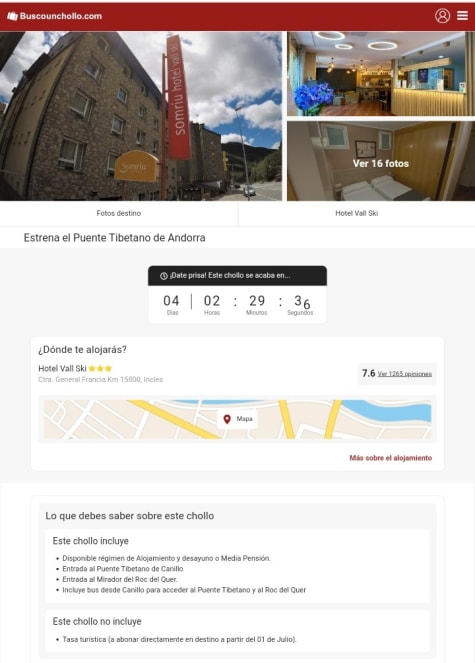Click the hotel three-star rating
Screen dimensions: 475x663
(100, 368)
